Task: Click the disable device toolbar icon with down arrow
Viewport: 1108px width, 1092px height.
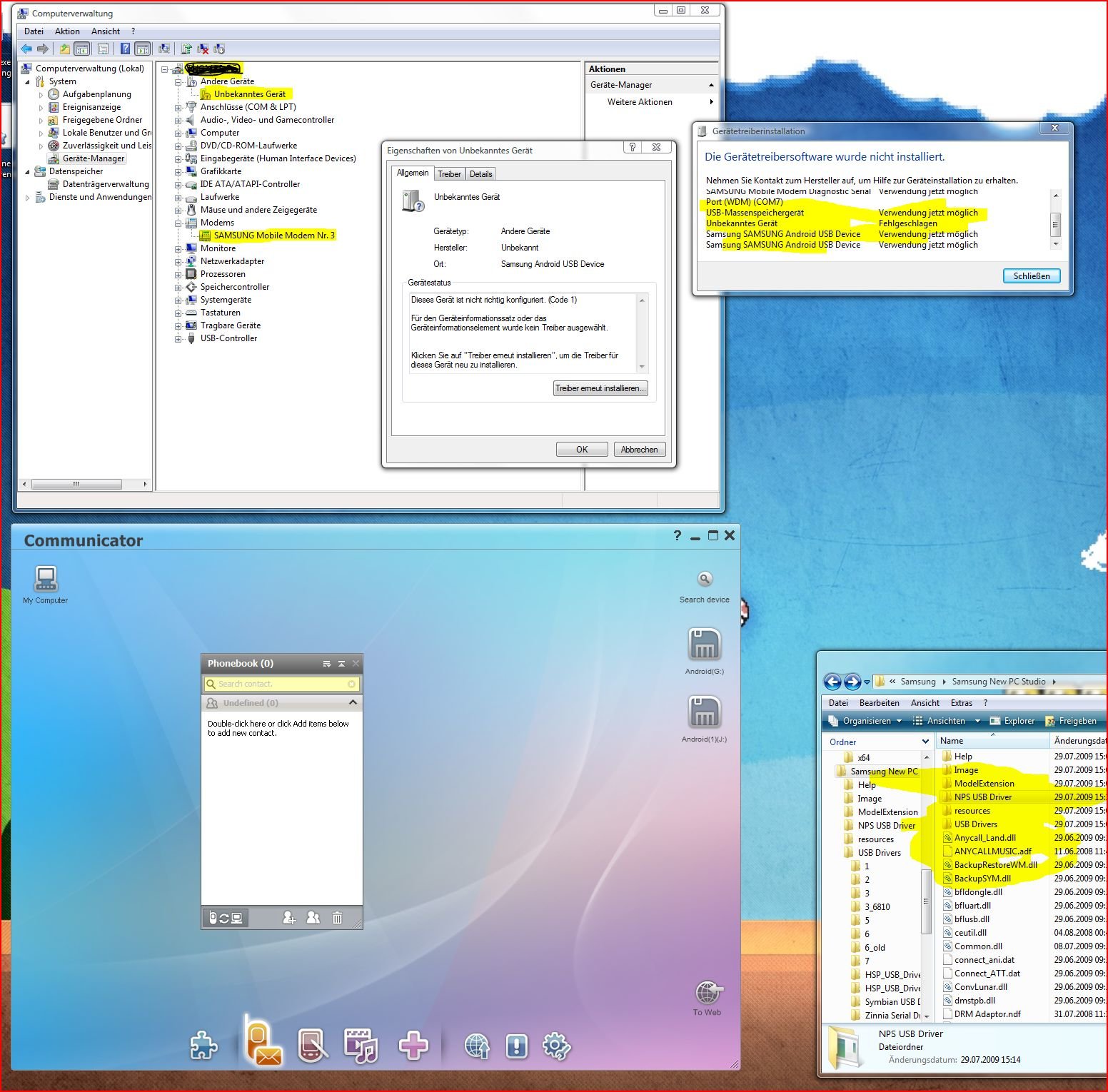Action: click(219, 49)
